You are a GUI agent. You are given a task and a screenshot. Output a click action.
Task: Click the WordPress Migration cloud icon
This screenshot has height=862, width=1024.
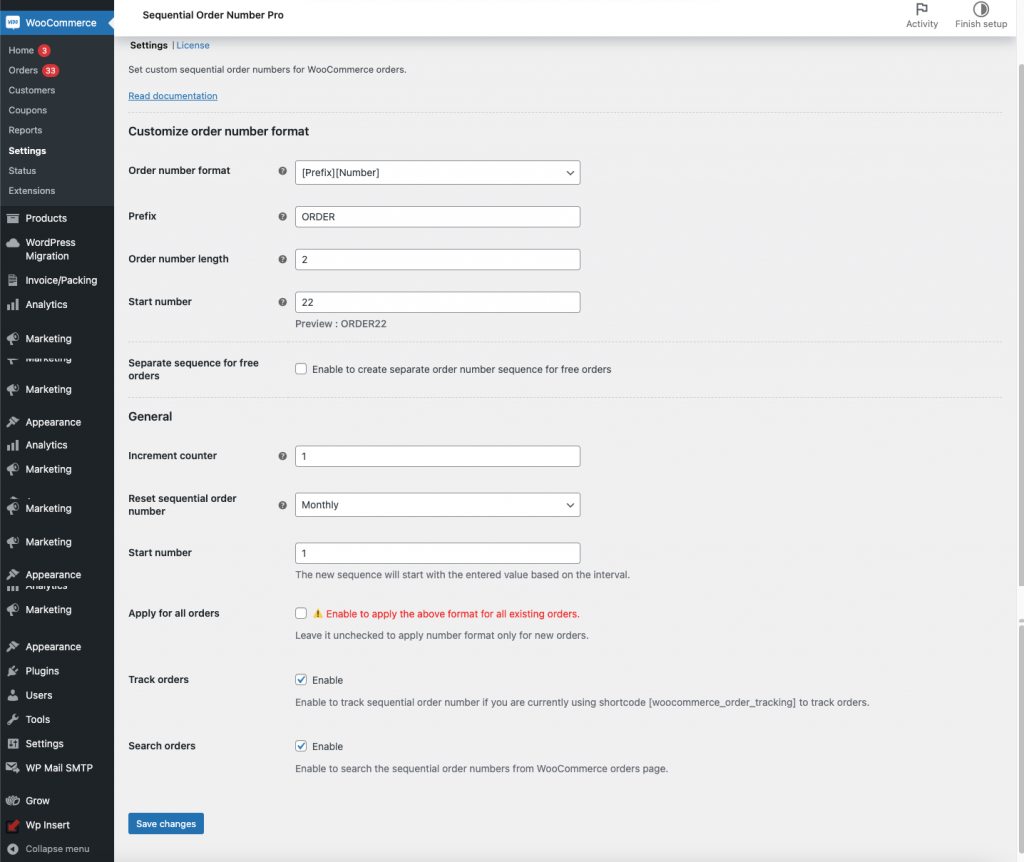coord(12,243)
